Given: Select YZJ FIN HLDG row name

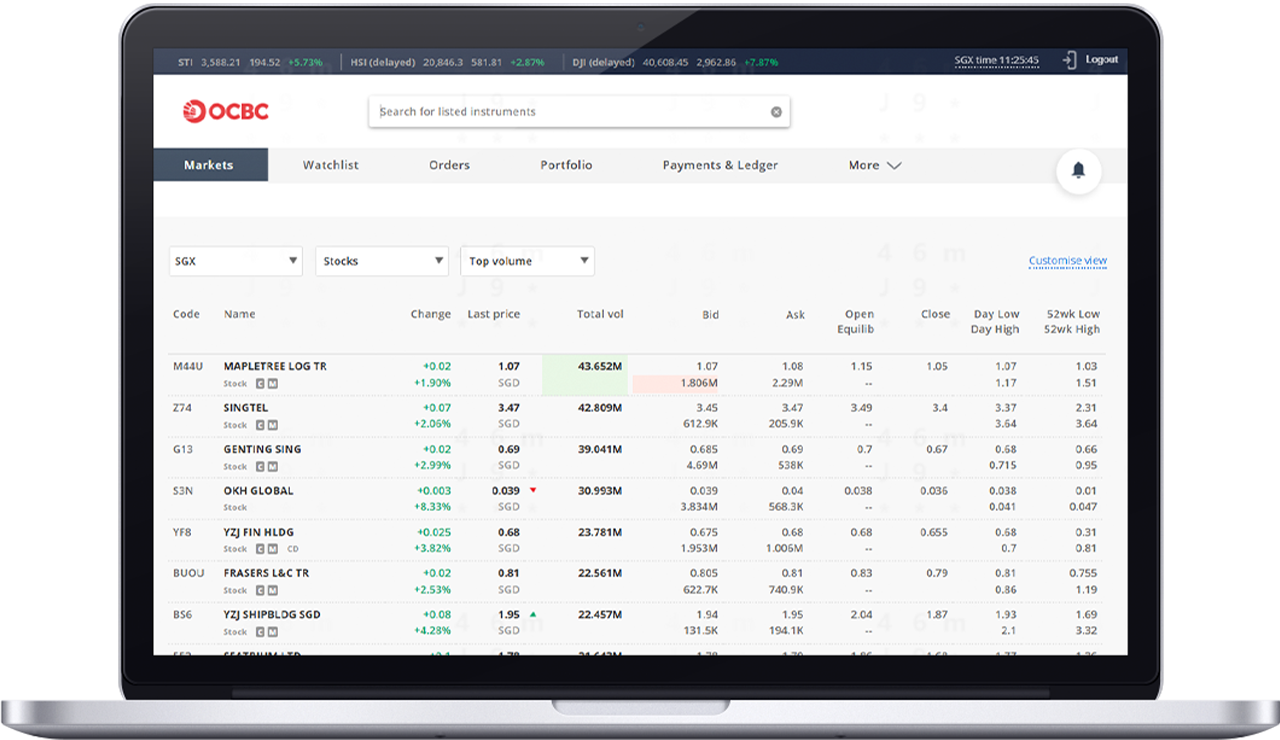Looking at the screenshot, I should click(258, 532).
